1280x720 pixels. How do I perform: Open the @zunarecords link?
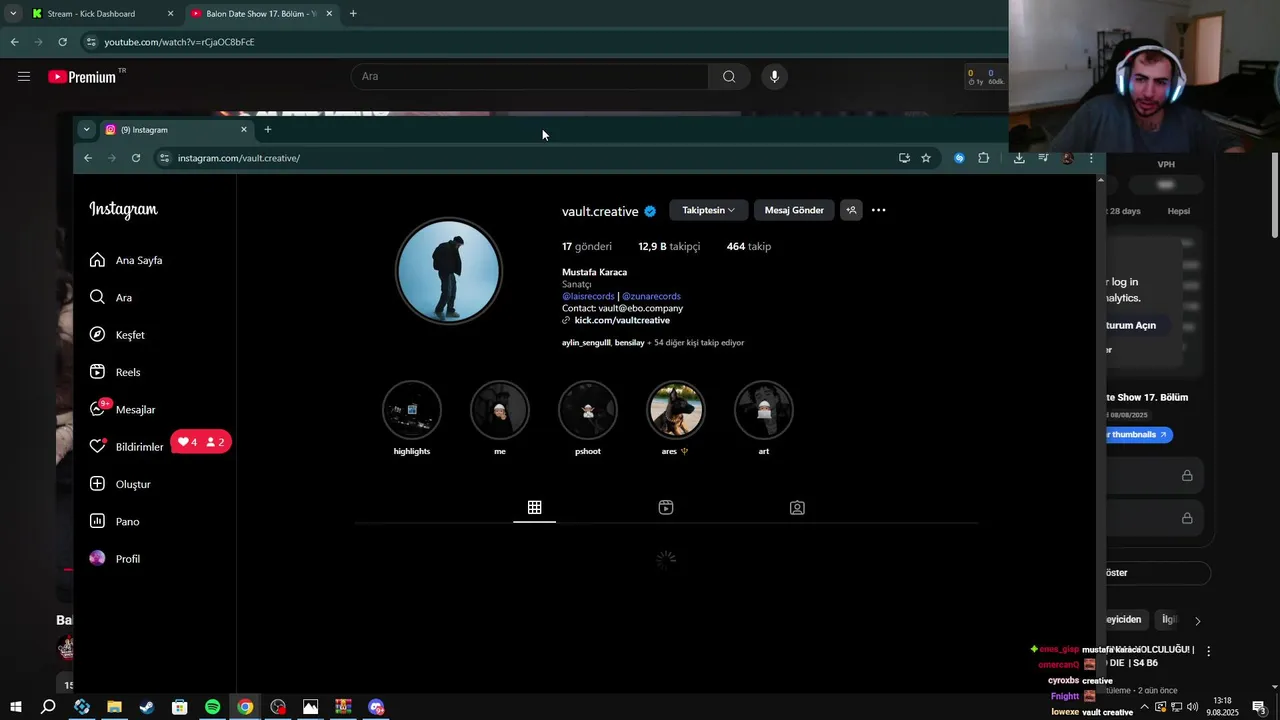pyautogui.click(x=651, y=296)
